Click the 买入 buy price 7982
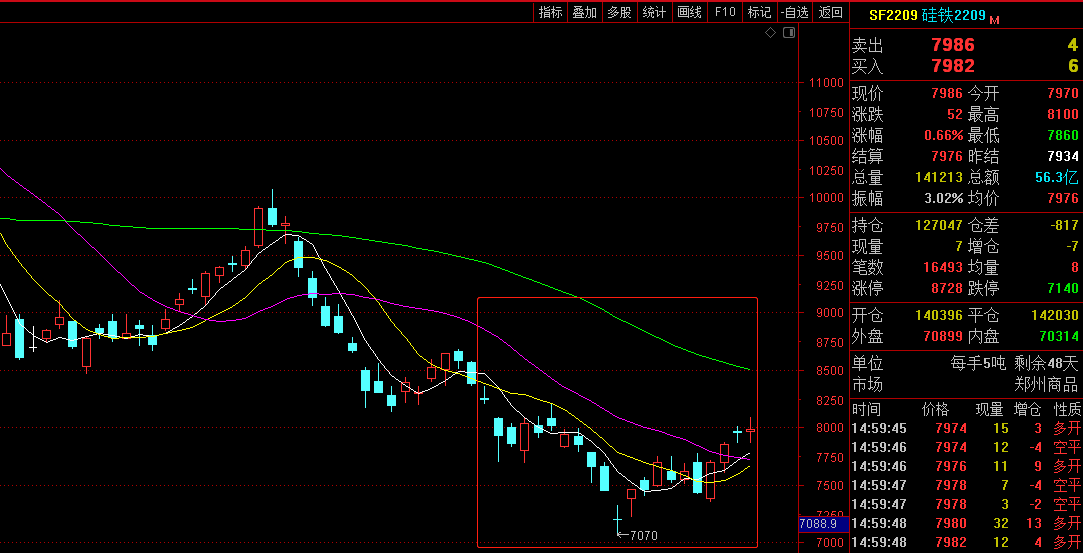Image resolution: width=1083 pixels, height=553 pixels. (952, 66)
